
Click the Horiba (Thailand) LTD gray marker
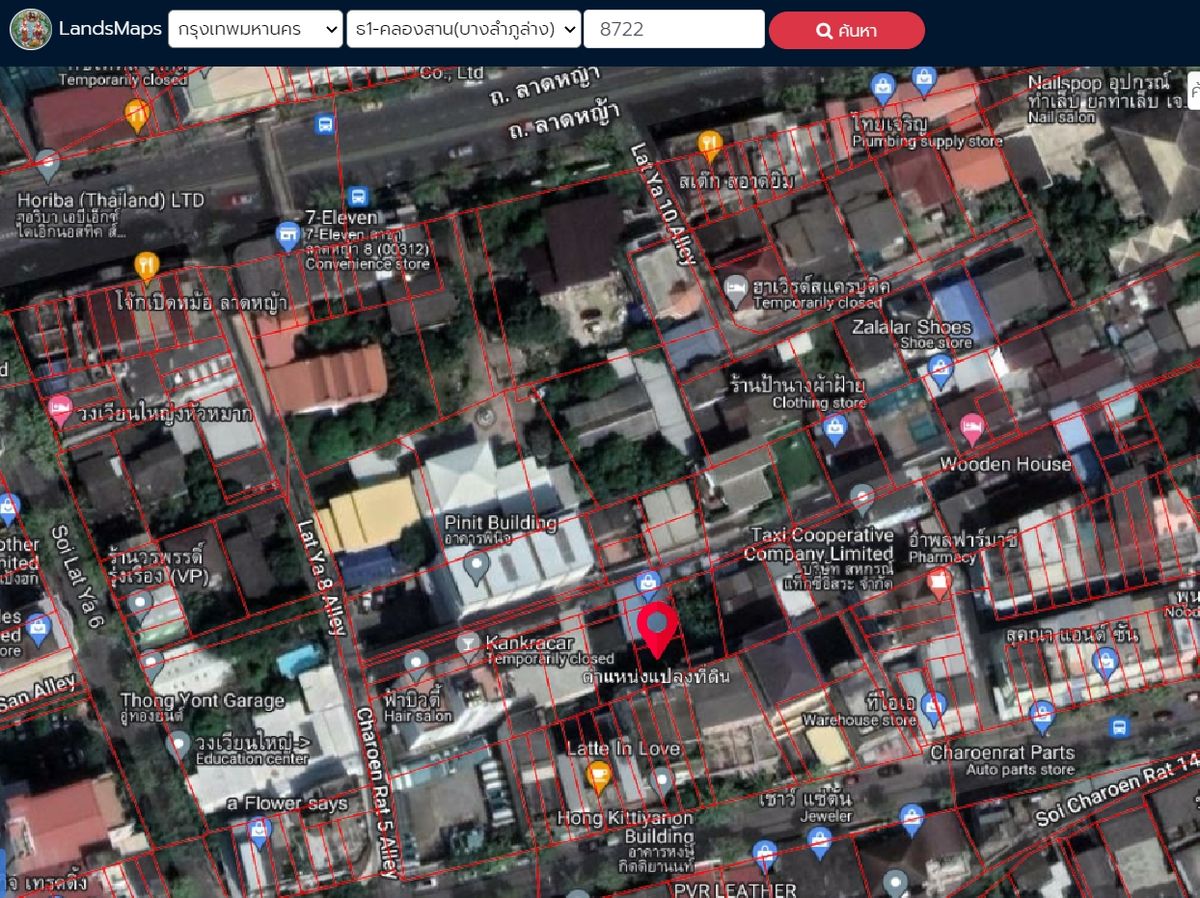coord(47,164)
